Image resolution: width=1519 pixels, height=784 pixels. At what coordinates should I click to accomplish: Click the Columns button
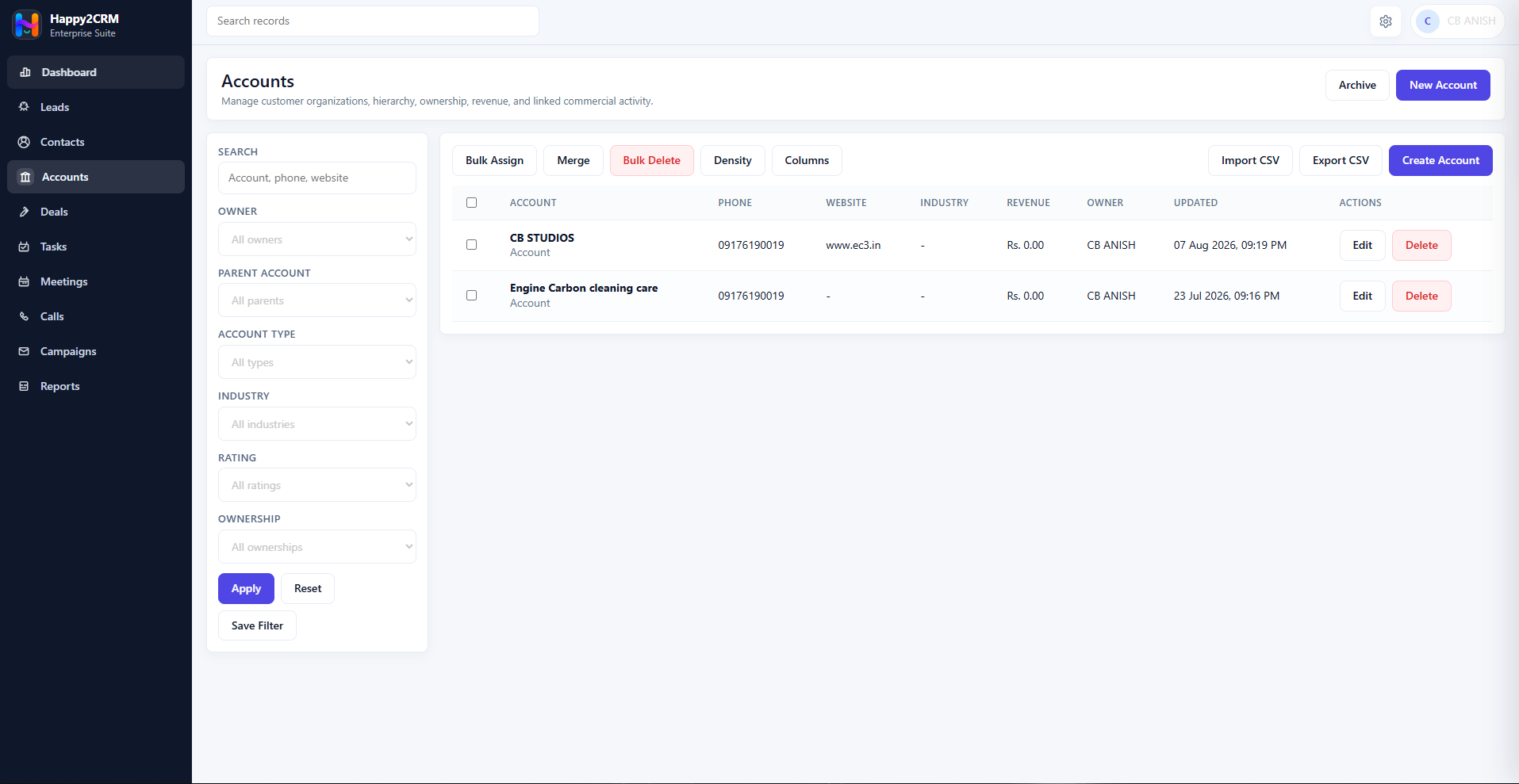[807, 160]
